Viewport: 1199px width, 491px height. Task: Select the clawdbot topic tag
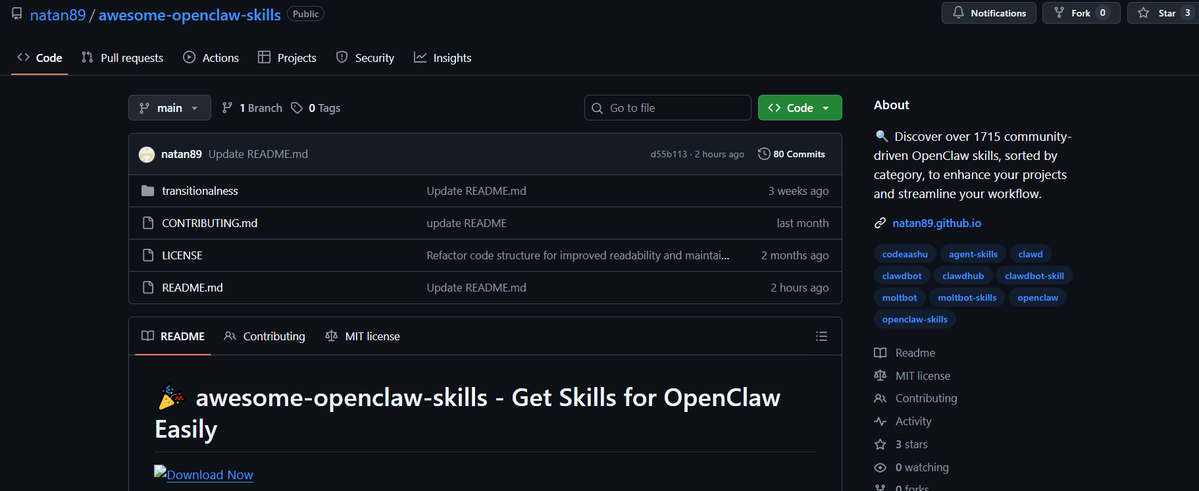click(901, 275)
